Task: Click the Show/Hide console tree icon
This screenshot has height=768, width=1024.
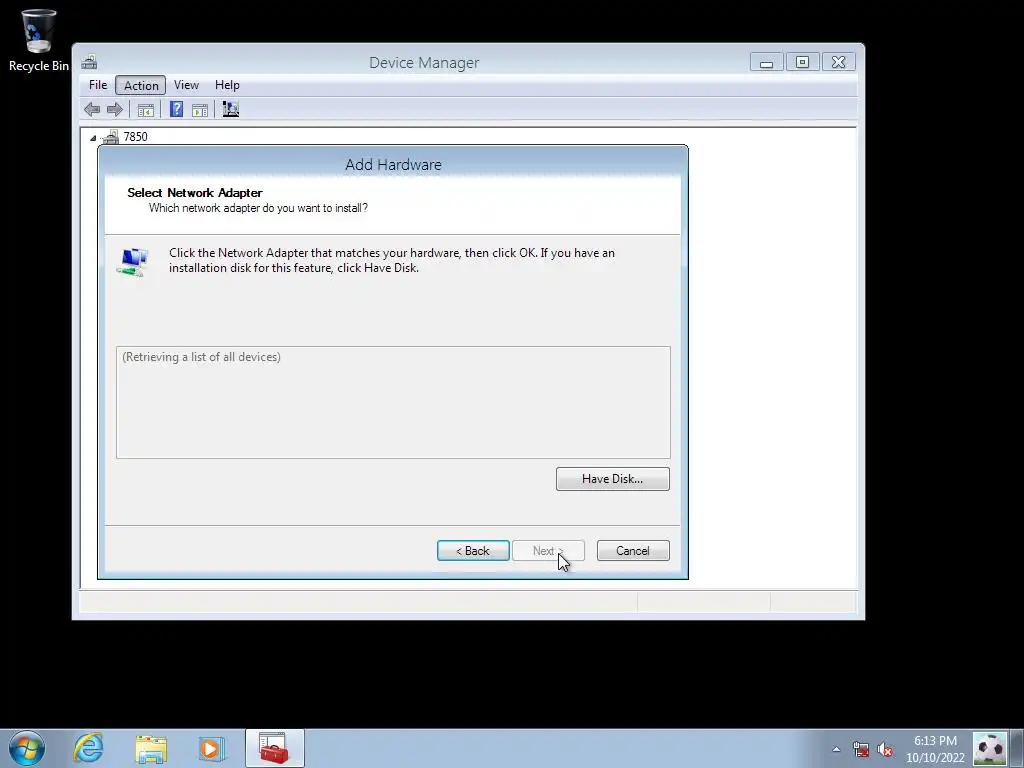Action: click(x=146, y=110)
